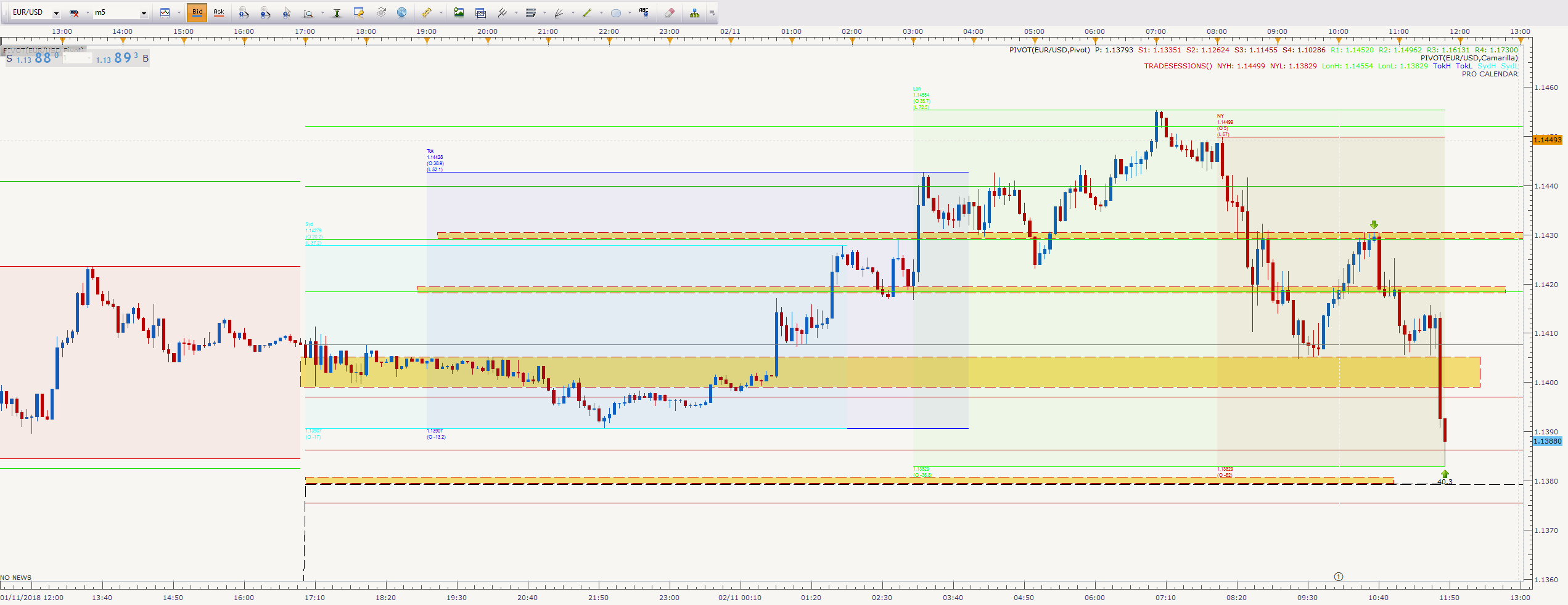Select the ruler measurement tool
This screenshot has height=605, width=1568.
coord(427,12)
